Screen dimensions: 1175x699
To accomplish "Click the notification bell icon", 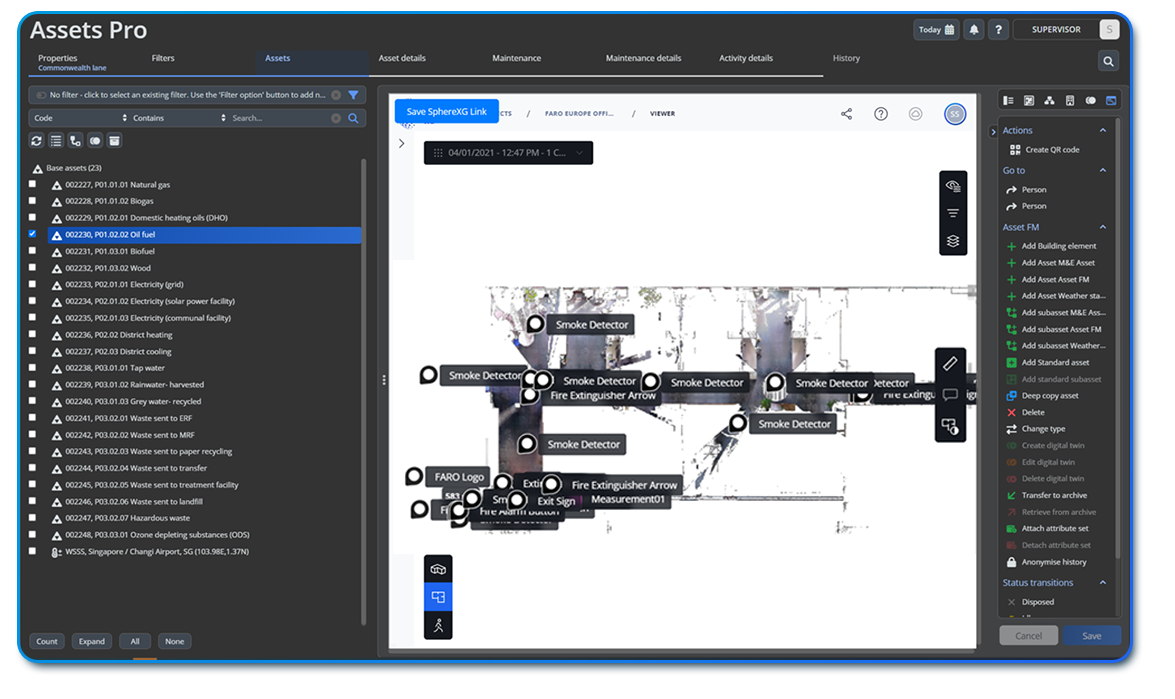I will point(973,30).
